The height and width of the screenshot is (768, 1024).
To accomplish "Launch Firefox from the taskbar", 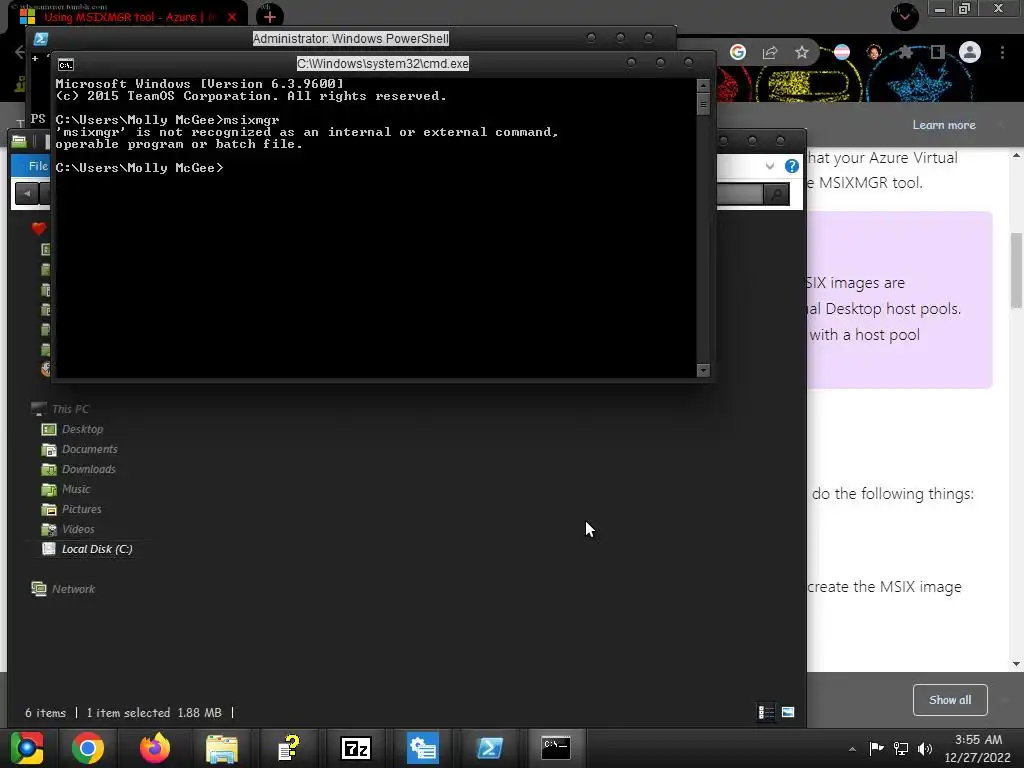I will 155,748.
